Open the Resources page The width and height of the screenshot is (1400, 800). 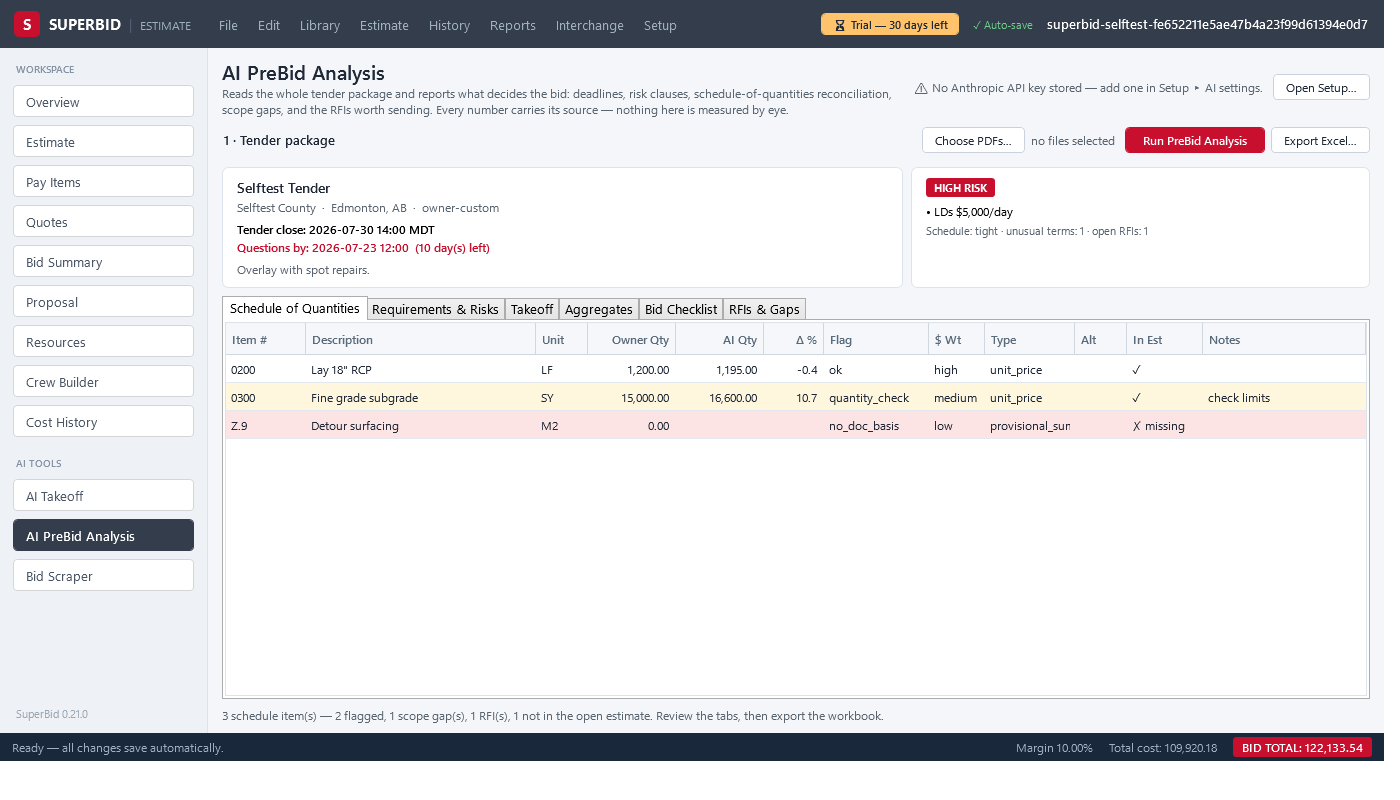tap(103, 342)
